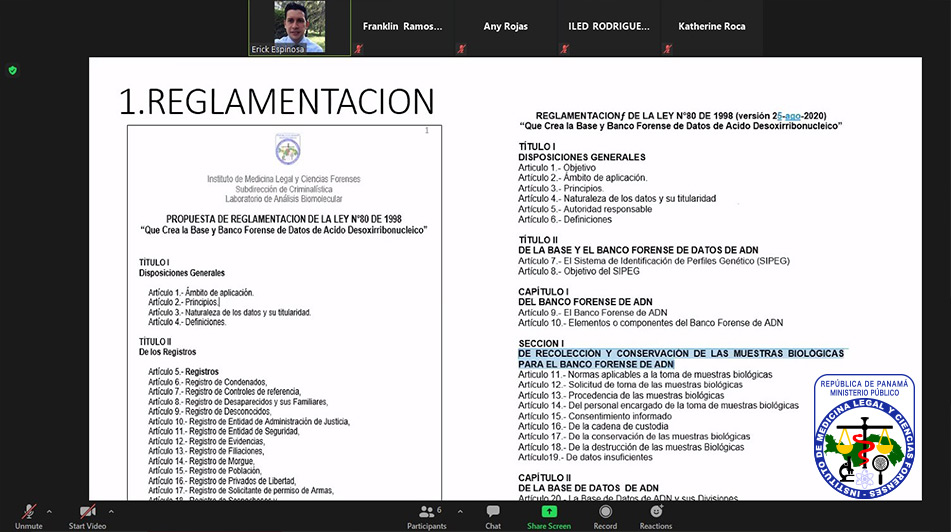951x532 pixels.
Task: Click 'Artículo19.- De datos insuficientes'
Action: coord(585,457)
